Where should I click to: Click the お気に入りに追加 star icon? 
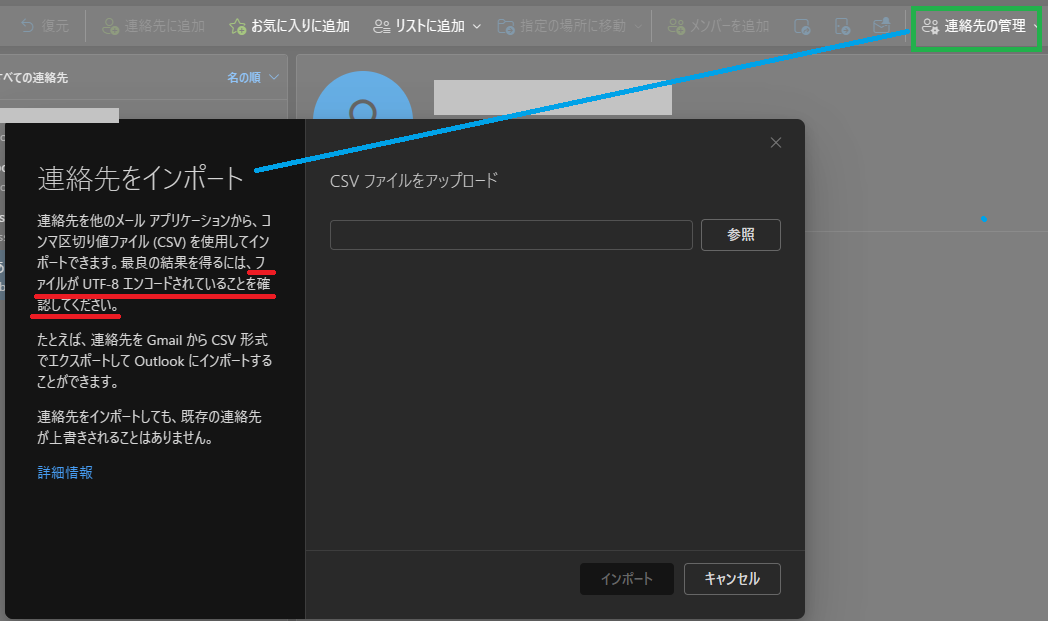coord(237,26)
